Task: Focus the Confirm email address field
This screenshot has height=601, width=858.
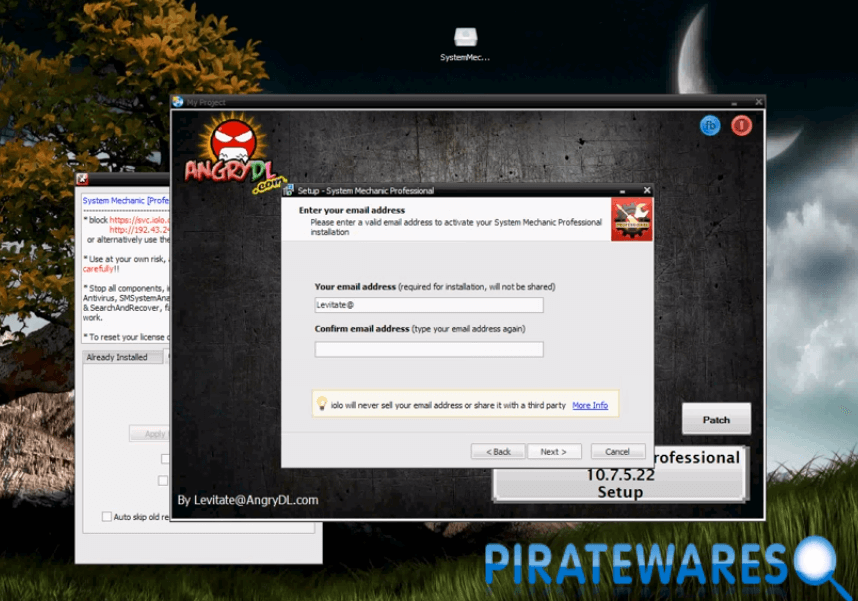Action: tap(429, 349)
